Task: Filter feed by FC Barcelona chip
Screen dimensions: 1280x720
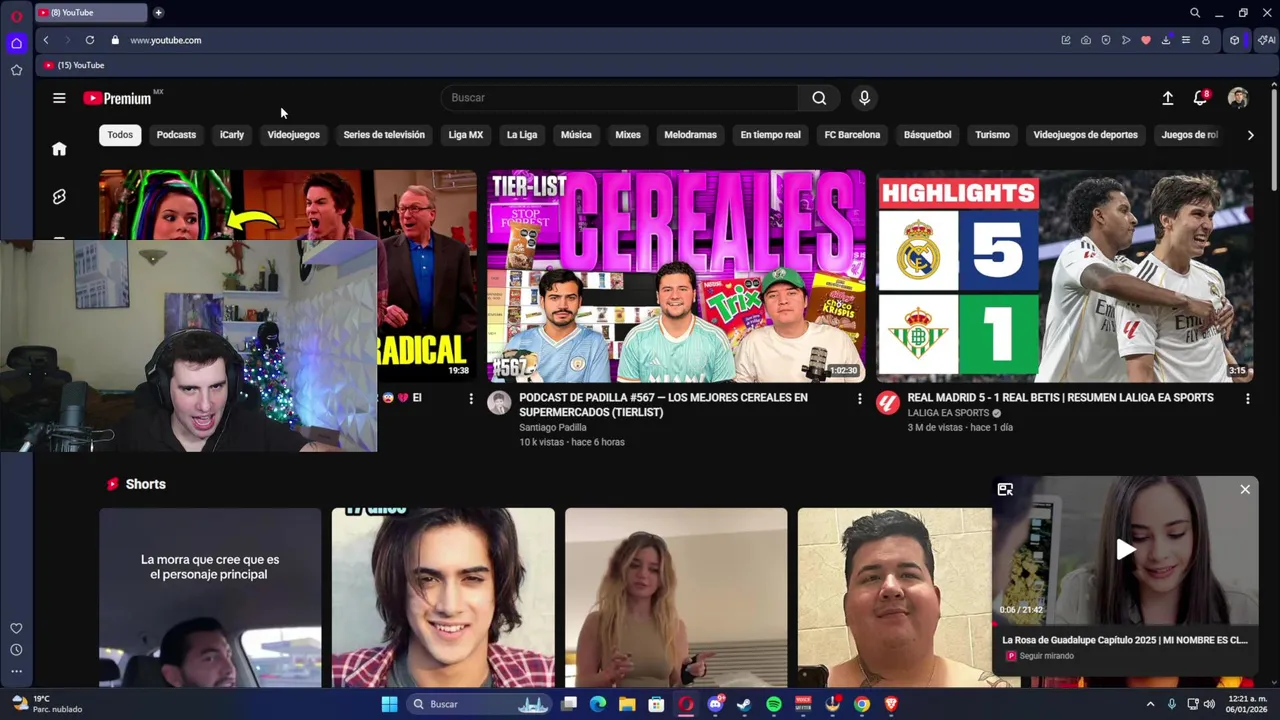Action: pyautogui.click(x=852, y=135)
